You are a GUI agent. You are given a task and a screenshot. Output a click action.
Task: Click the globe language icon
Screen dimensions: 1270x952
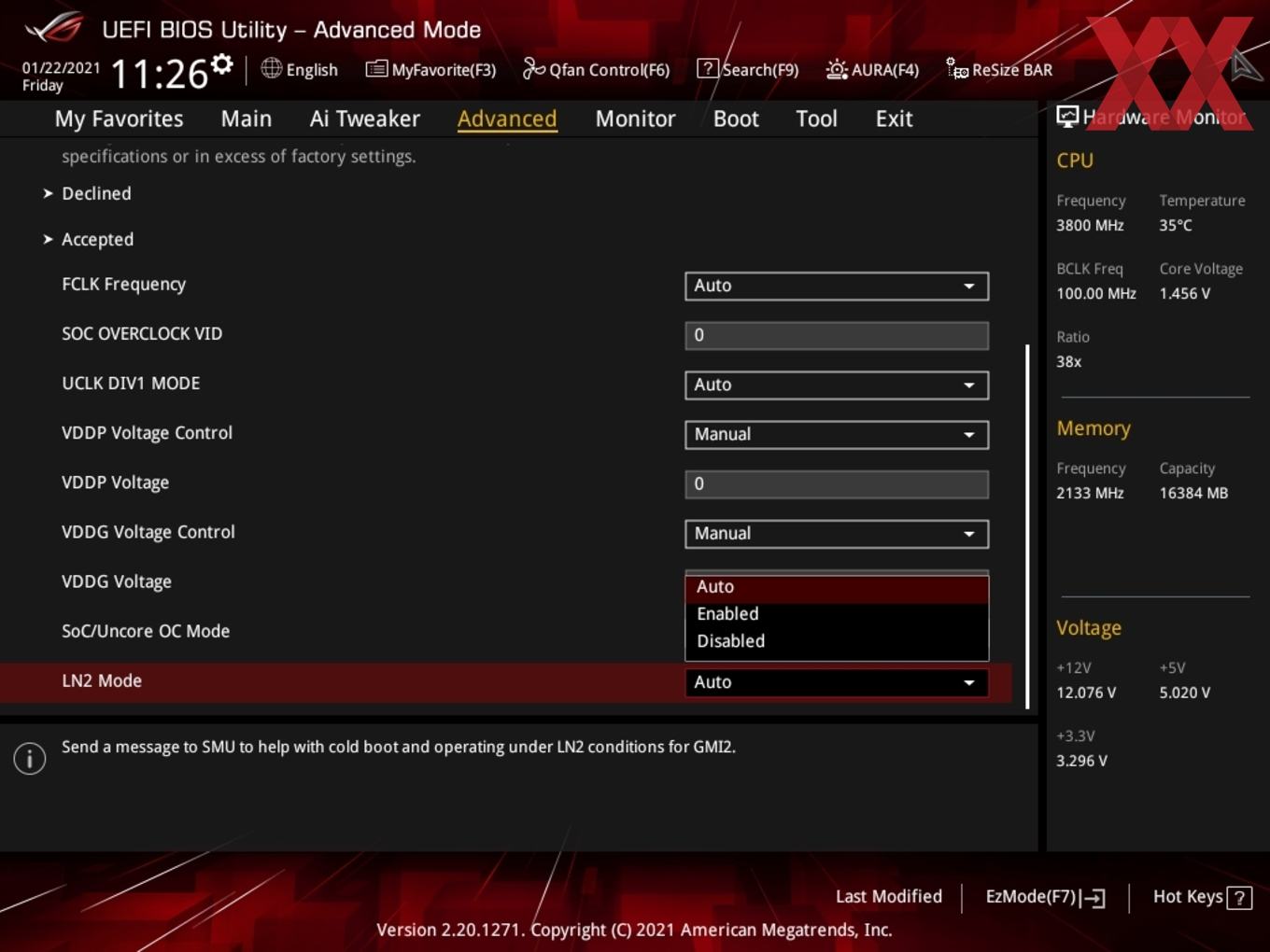tap(272, 68)
